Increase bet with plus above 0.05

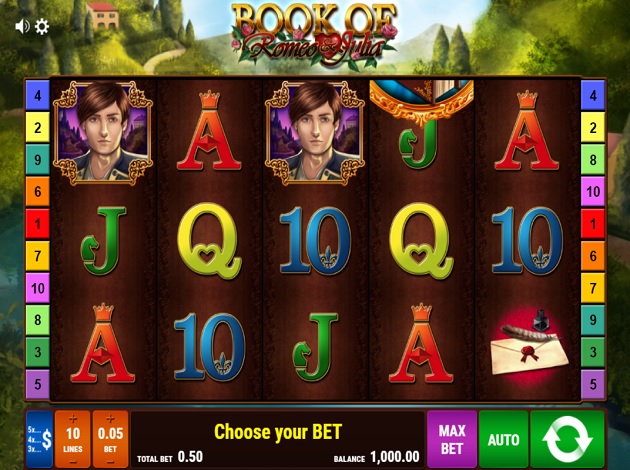110,419
